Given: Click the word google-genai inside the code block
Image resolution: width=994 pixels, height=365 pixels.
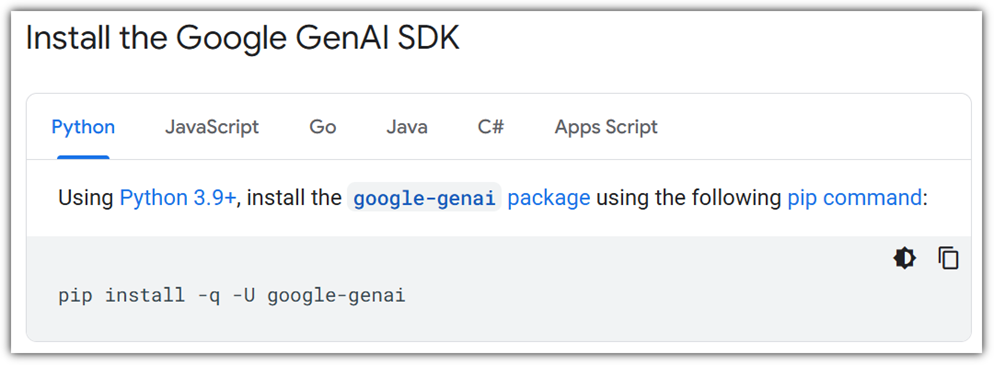Looking at the screenshot, I should pos(336,296).
